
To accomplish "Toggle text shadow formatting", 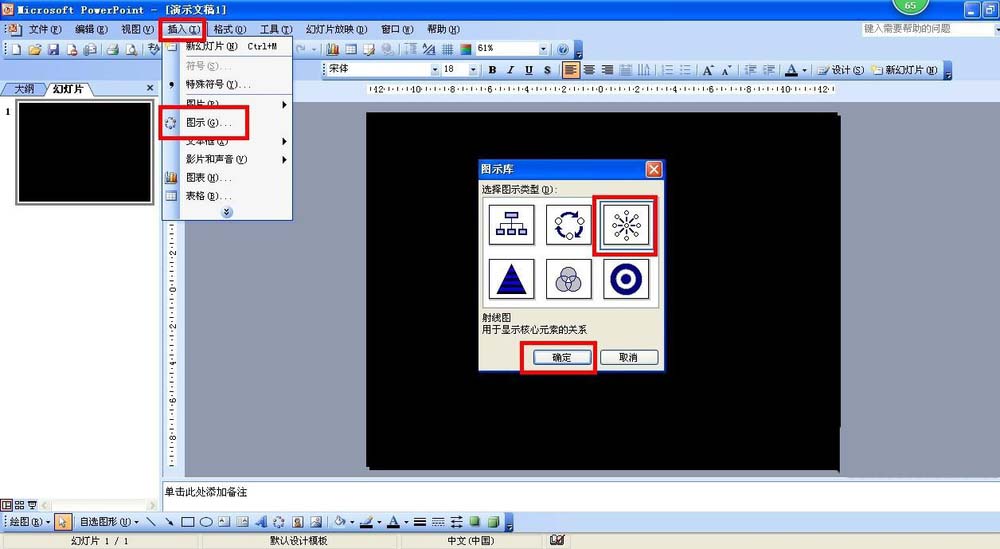I will tap(547, 70).
